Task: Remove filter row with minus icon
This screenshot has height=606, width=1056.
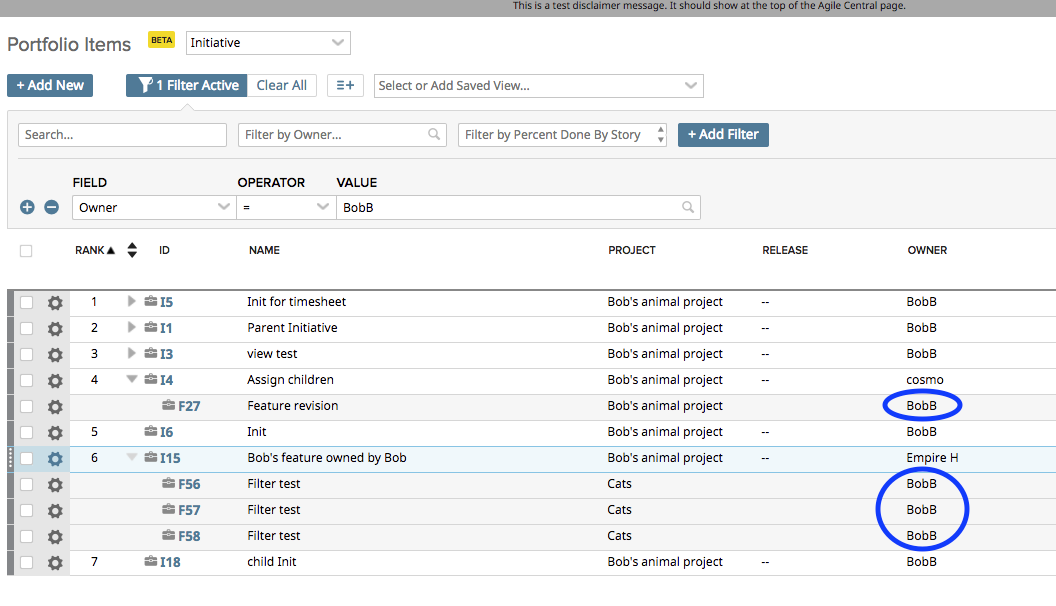Action: (x=51, y=208)
